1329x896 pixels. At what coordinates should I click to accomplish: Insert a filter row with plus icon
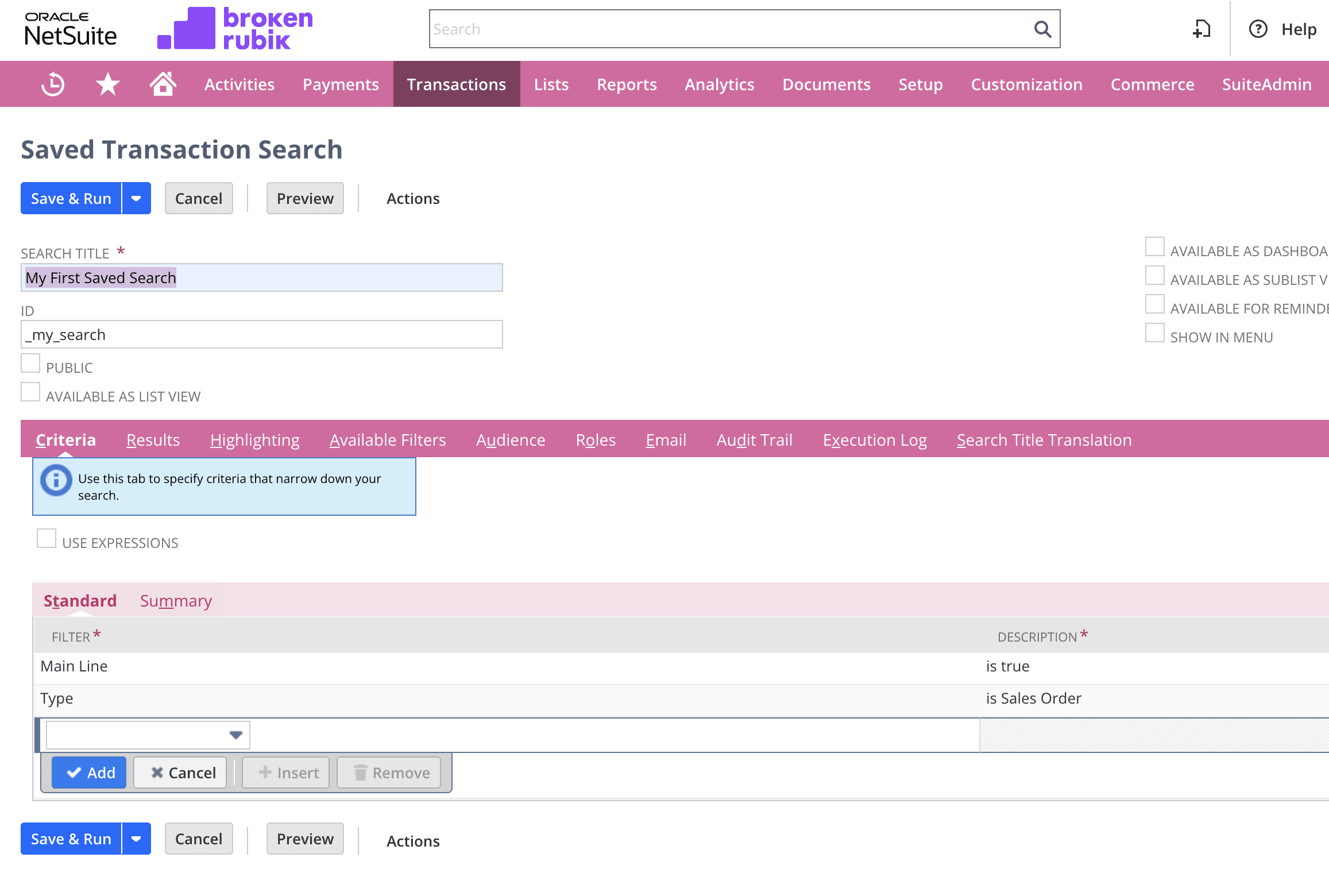point(285,773)
